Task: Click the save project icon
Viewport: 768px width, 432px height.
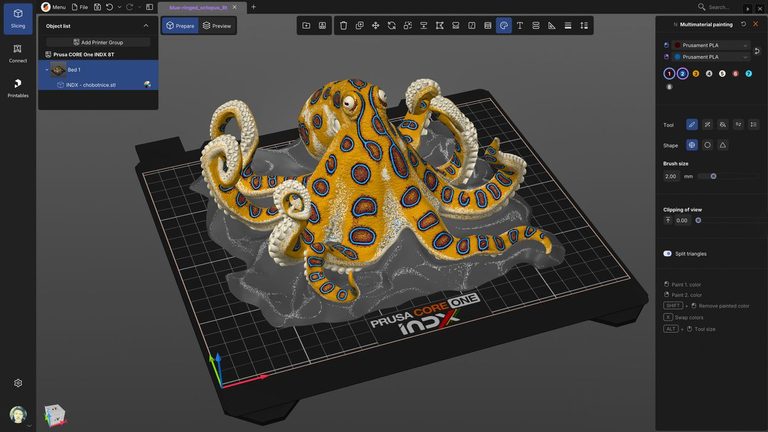Action: pos(97,7)
